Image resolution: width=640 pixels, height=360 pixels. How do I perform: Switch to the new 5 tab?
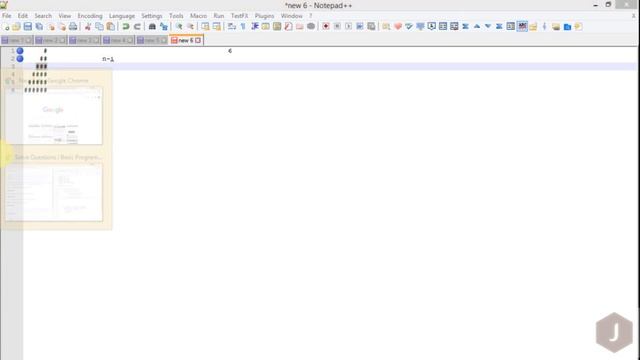(x=152, y=40)
